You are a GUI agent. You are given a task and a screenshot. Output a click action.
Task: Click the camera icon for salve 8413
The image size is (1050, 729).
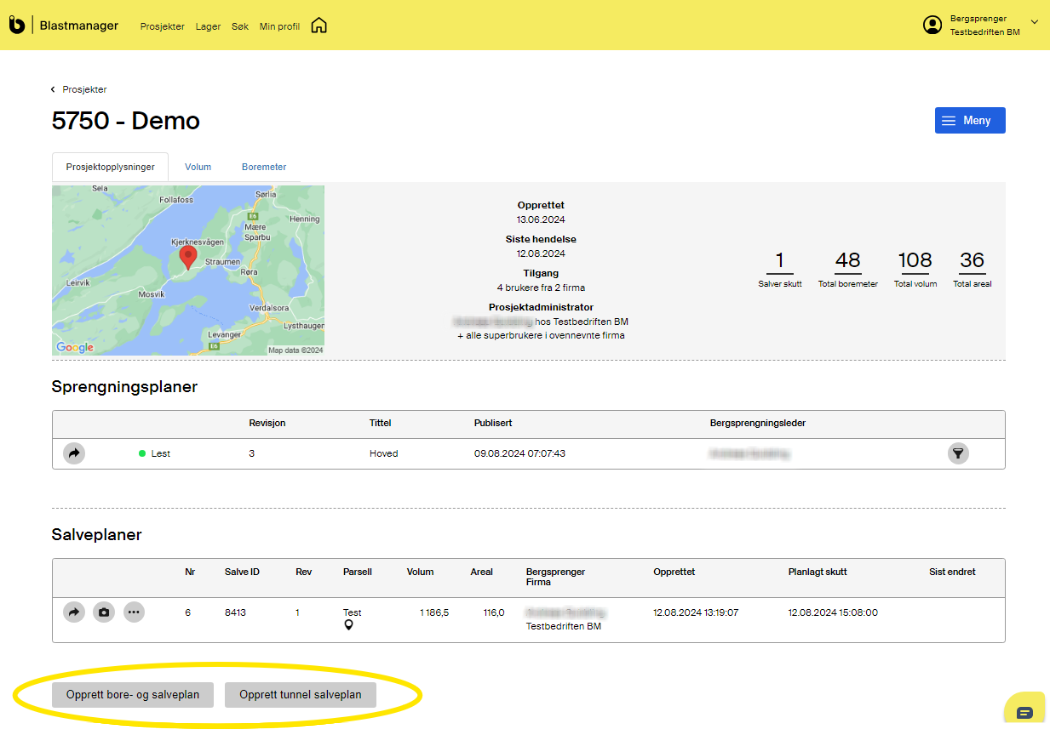pyautogui.click(x=104, y=612)
